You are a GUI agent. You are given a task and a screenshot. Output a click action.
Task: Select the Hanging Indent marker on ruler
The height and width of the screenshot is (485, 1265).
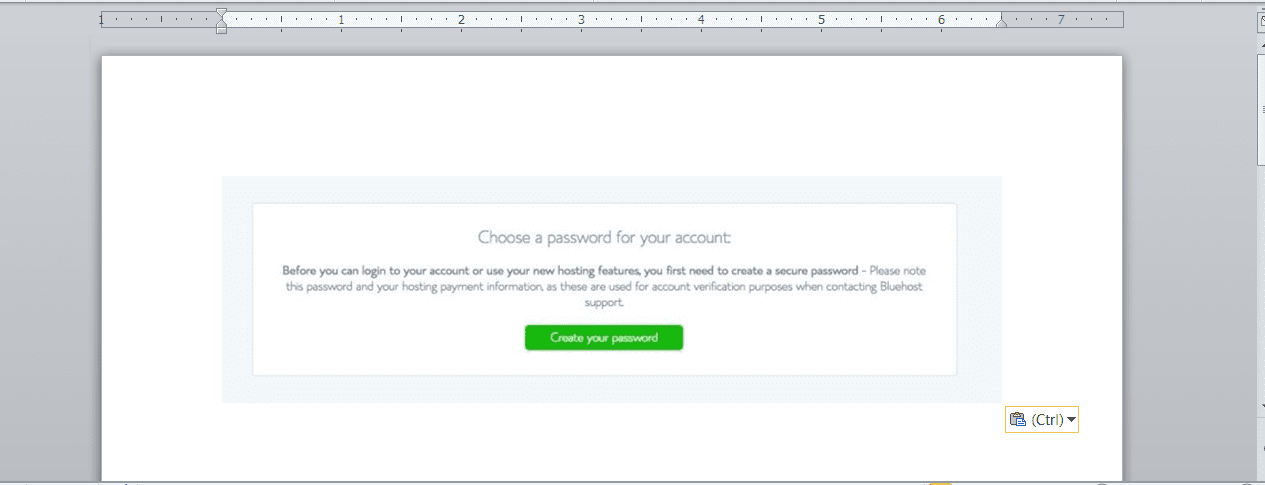click(221, 23)
